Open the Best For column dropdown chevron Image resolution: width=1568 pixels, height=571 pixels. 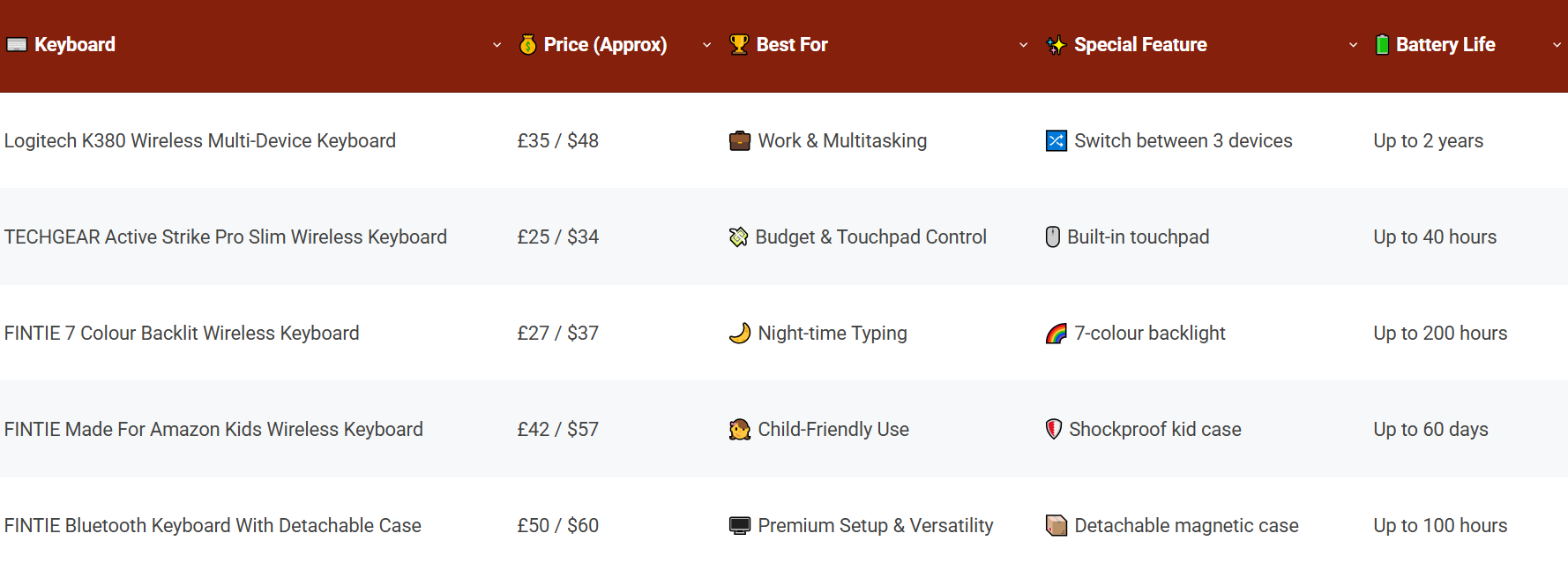(x=1023, y=45)
